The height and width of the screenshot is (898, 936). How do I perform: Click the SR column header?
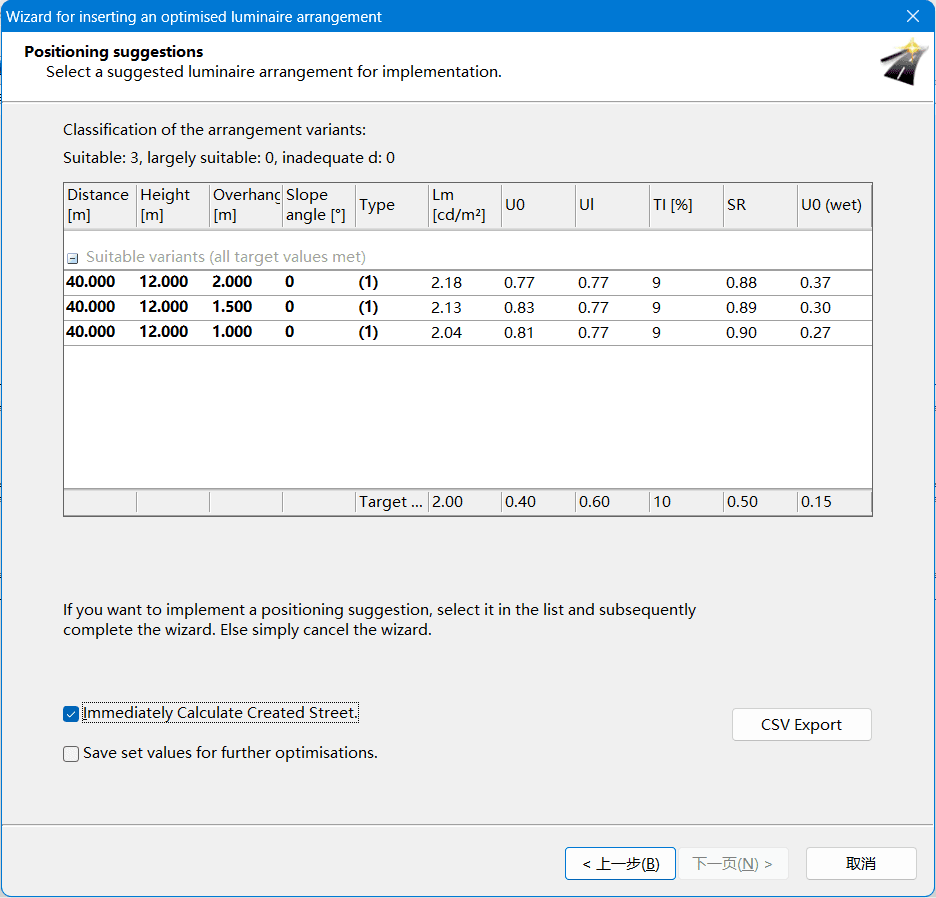tap(760, 205)
